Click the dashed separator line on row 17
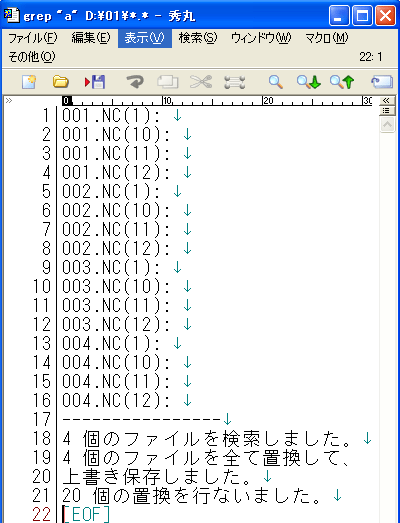The width and height of the screenshot is (400, 523). point(142,420)
